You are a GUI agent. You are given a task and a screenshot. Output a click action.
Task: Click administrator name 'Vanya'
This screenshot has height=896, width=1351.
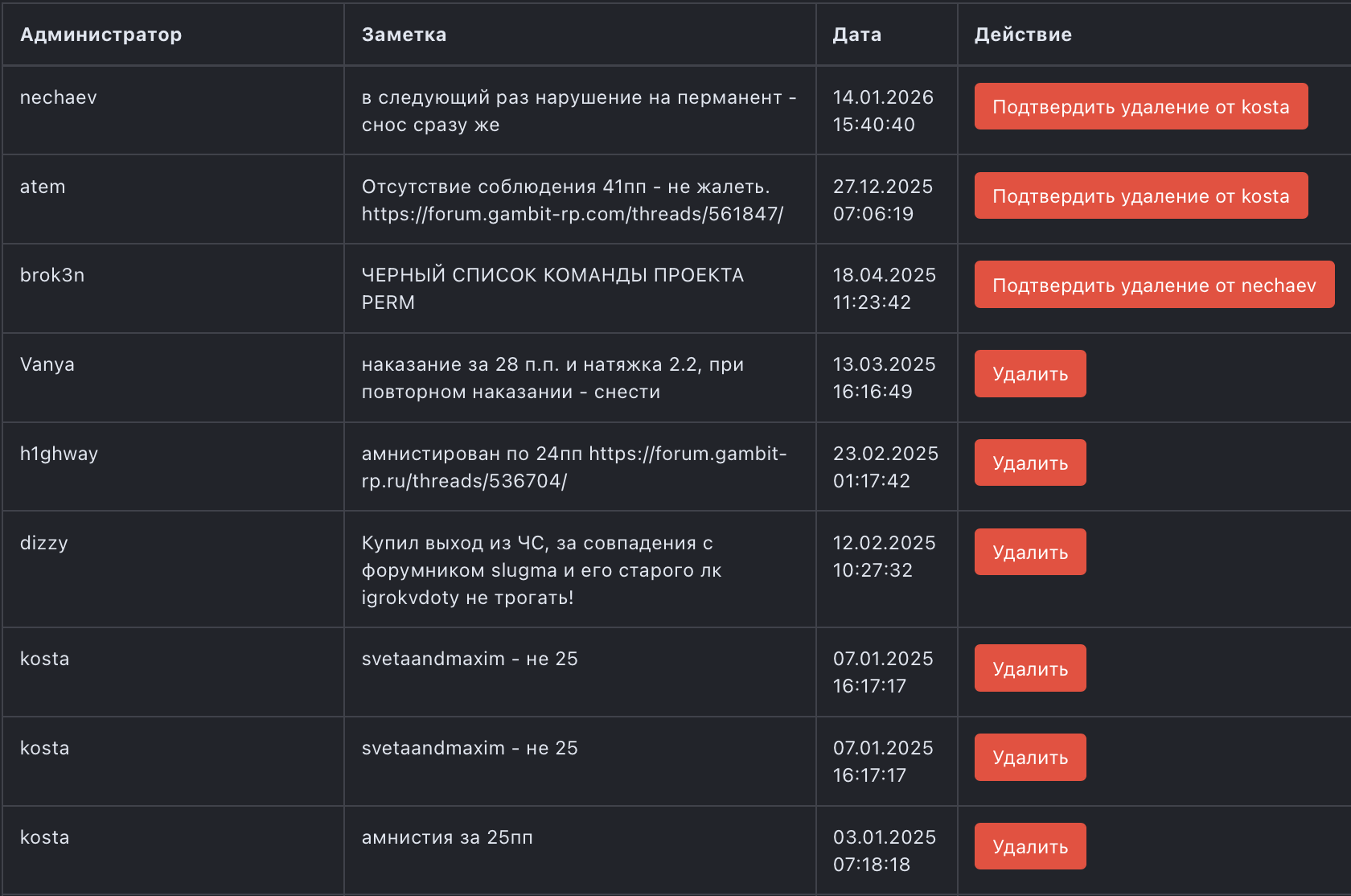(x=47, y=364)
